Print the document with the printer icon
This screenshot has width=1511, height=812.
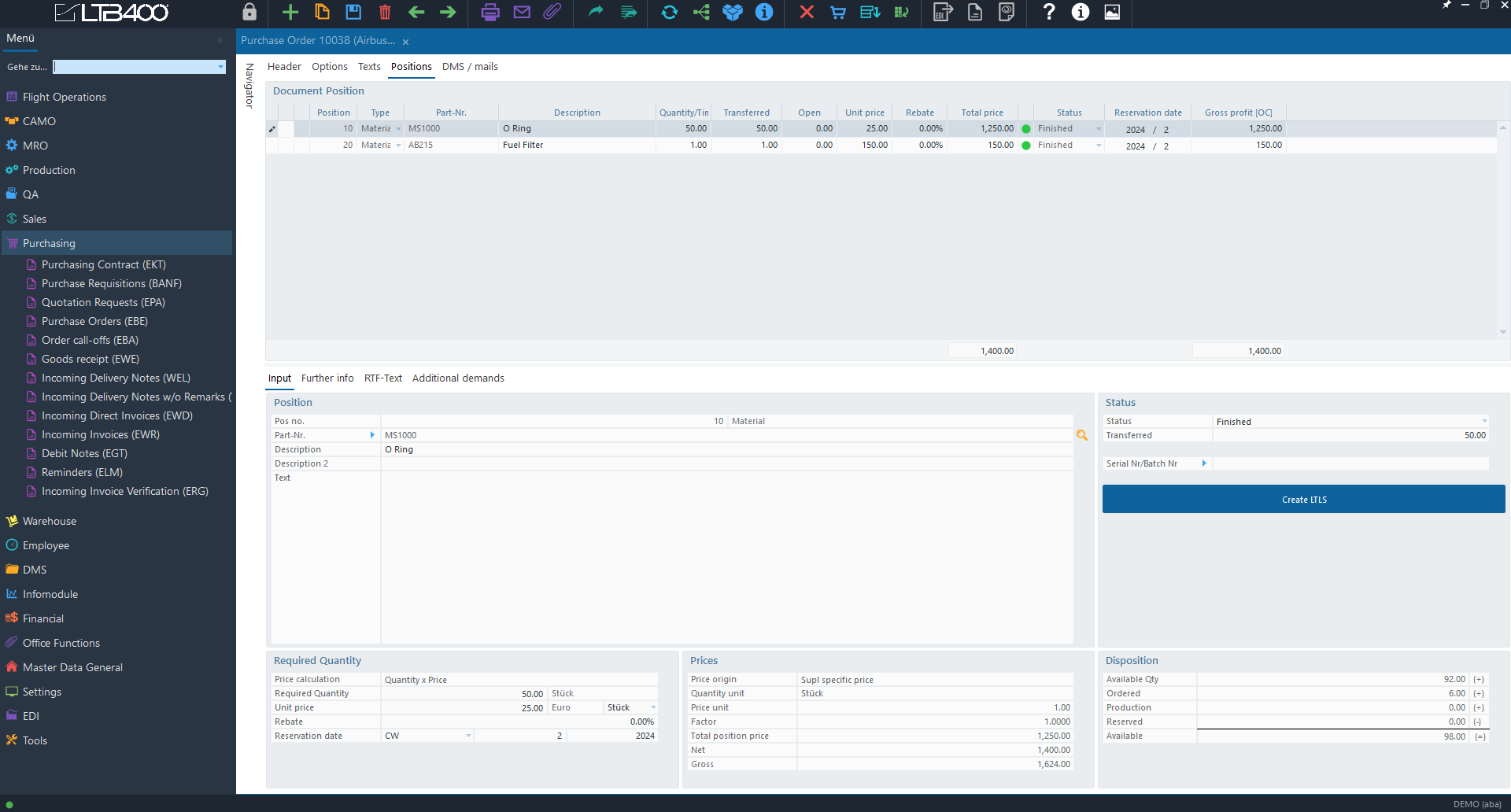pos(490,12)
